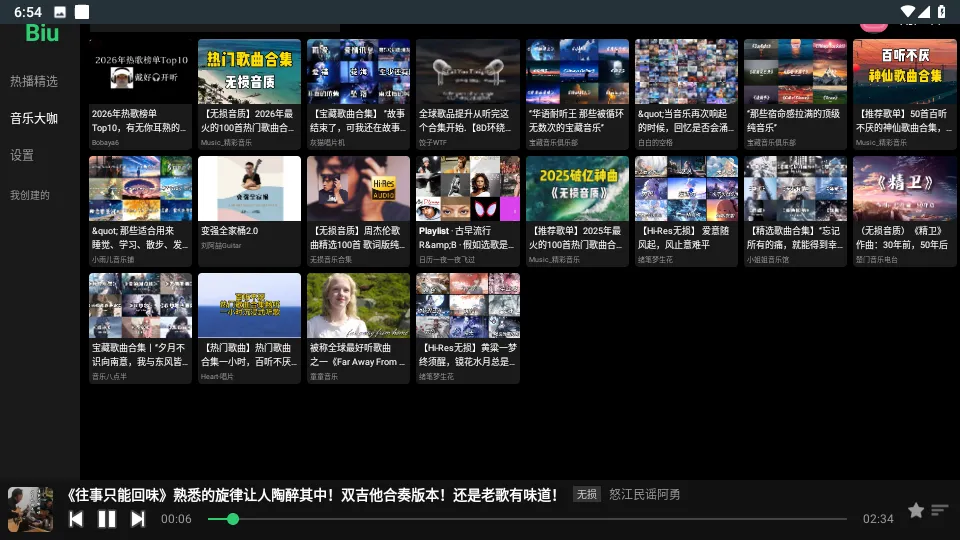This screenshot has width=960, height=540.
Task: Open 热门歌曲合集 无损音质 playlist card
Action: pos(249,94)
